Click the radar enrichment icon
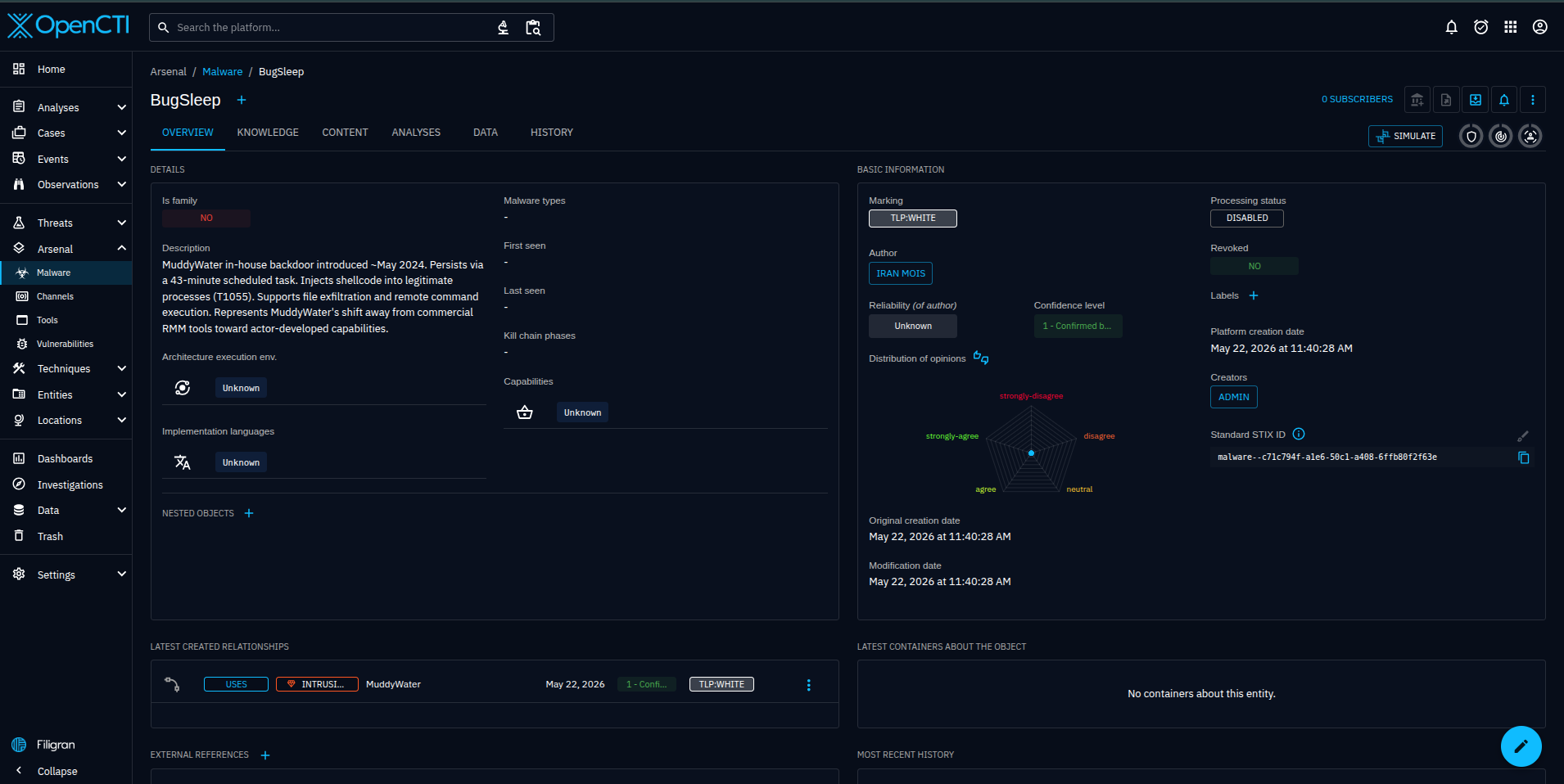Viewport: 1564px width, 784px height. (1501, 136)
